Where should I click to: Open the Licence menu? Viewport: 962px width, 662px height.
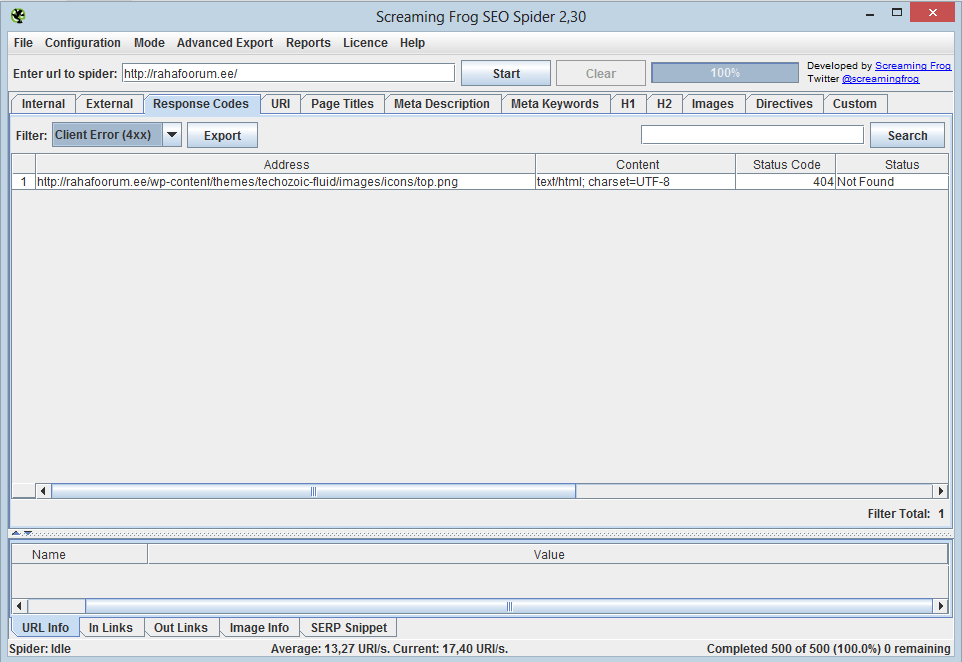click(365, 43)
